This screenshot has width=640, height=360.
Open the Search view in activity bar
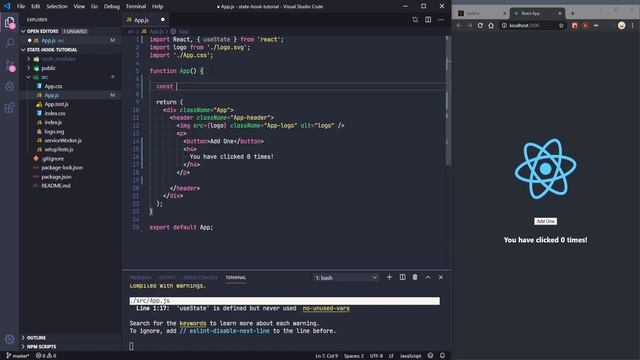tap(9, 43)
